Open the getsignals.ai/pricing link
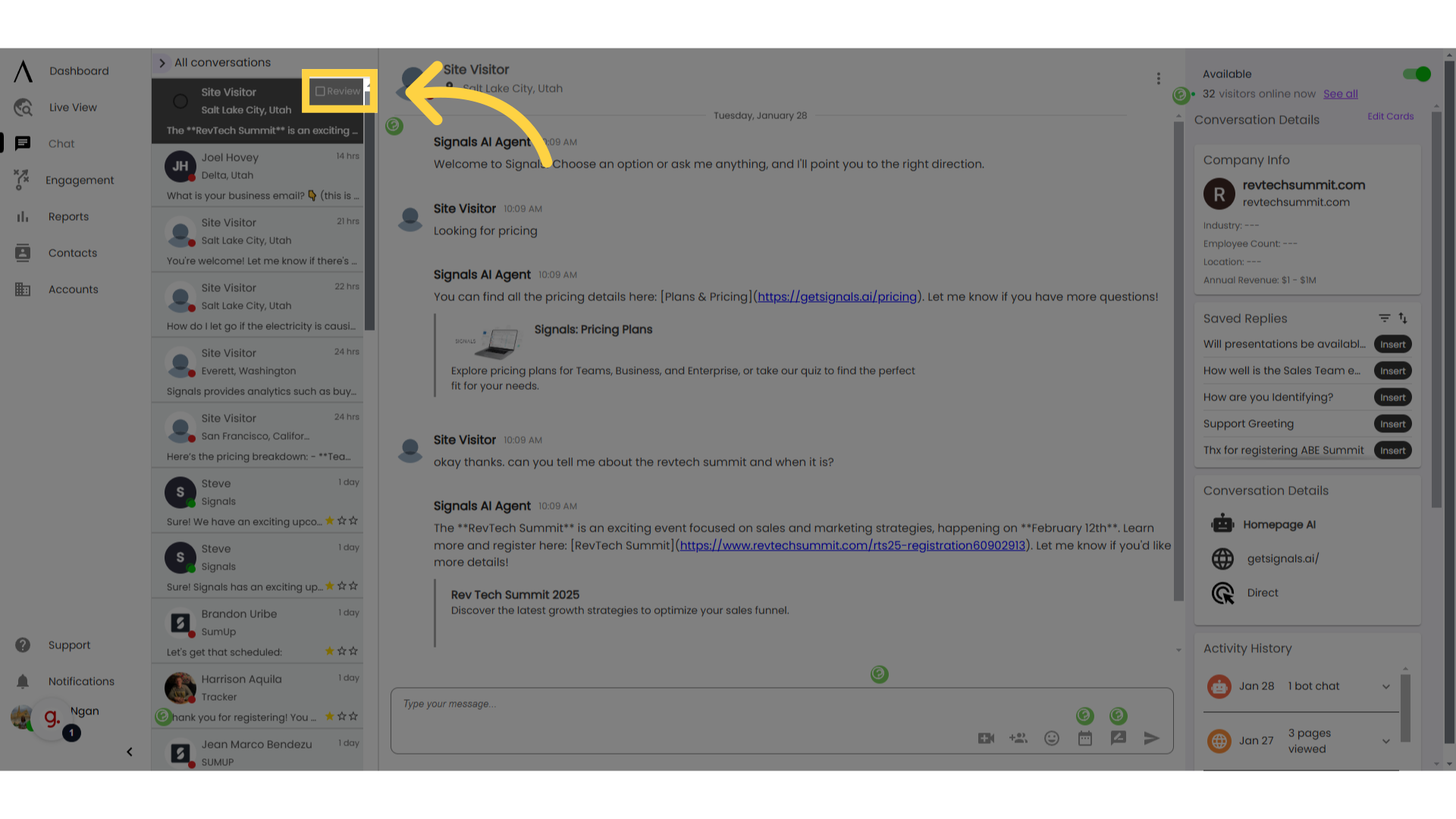This screenshot has width=1456, height=819. 836,297
